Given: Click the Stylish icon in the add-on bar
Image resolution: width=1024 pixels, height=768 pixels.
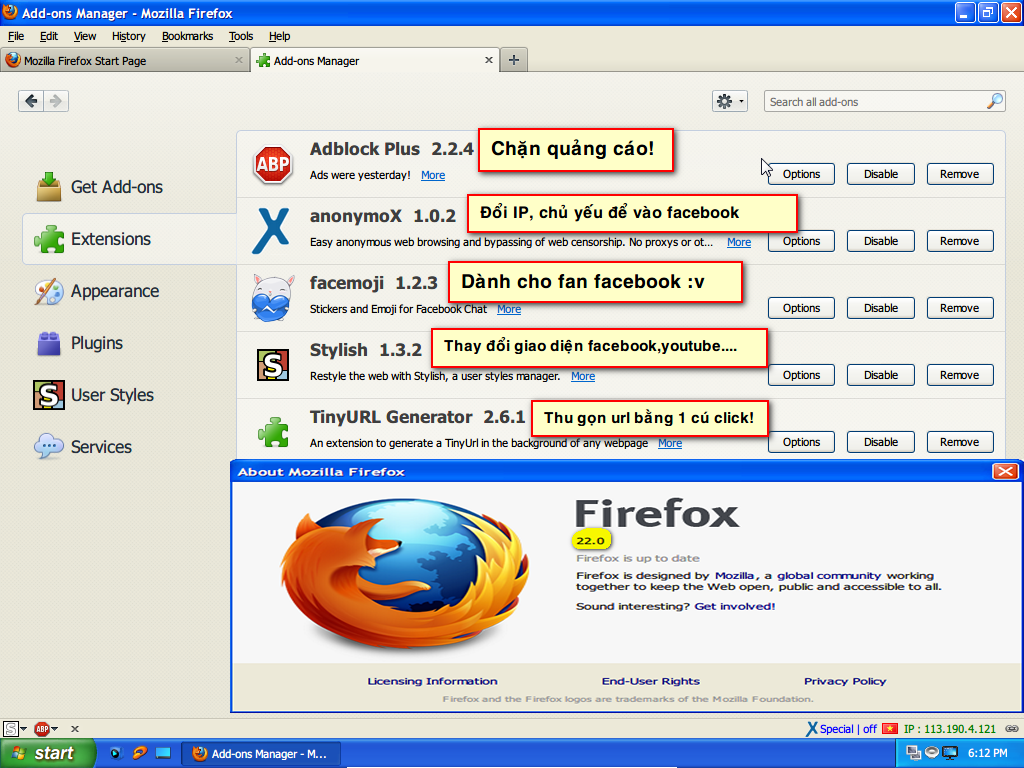Looking at the screenshot, I should [10, 728].
